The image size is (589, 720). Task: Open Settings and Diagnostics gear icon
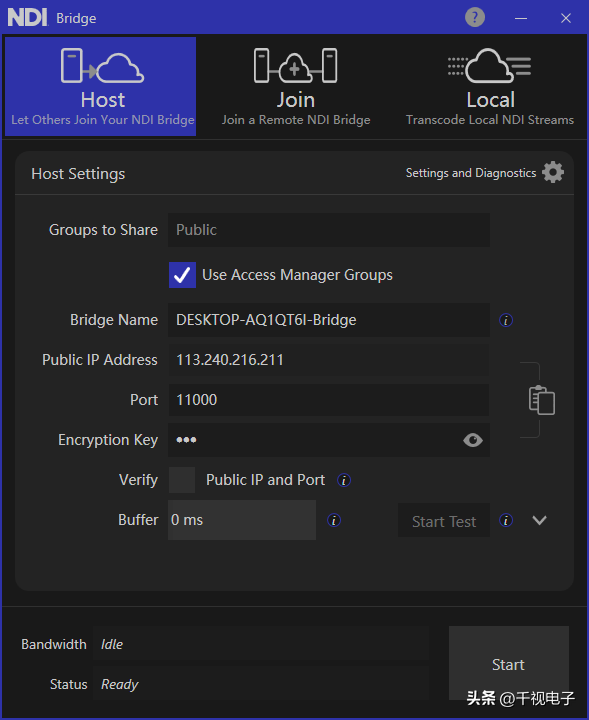point(553,172)
